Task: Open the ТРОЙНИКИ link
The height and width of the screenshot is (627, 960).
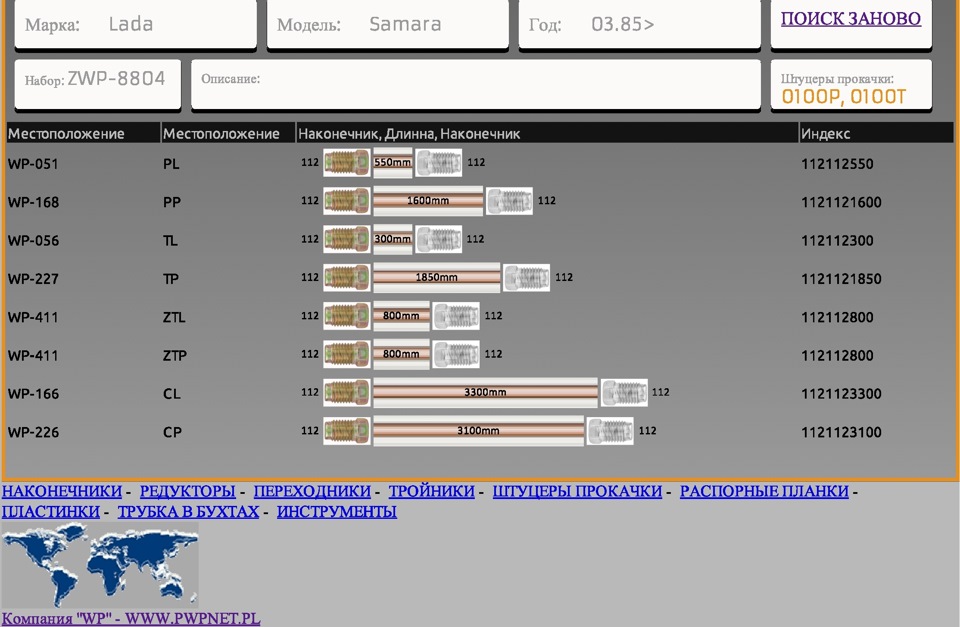Action: tap(432, 491)
